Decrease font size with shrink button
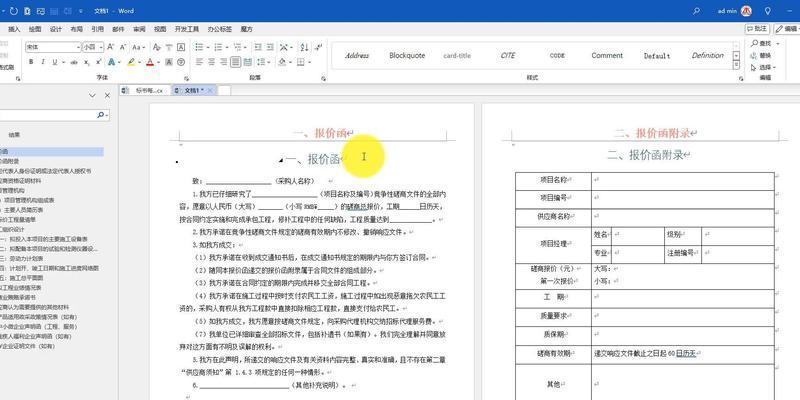 click(x=122, y=47)
